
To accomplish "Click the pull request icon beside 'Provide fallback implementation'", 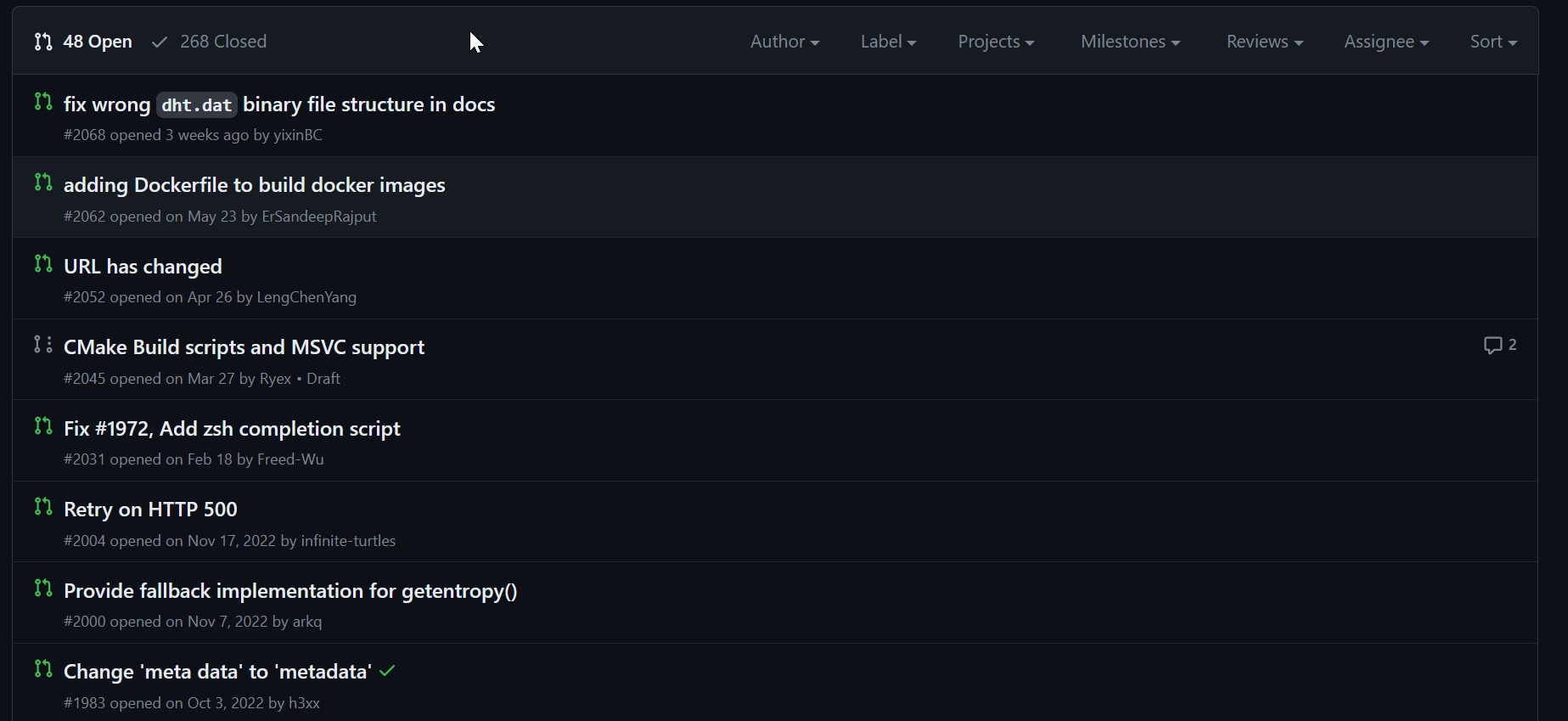I will pos(43,589).
